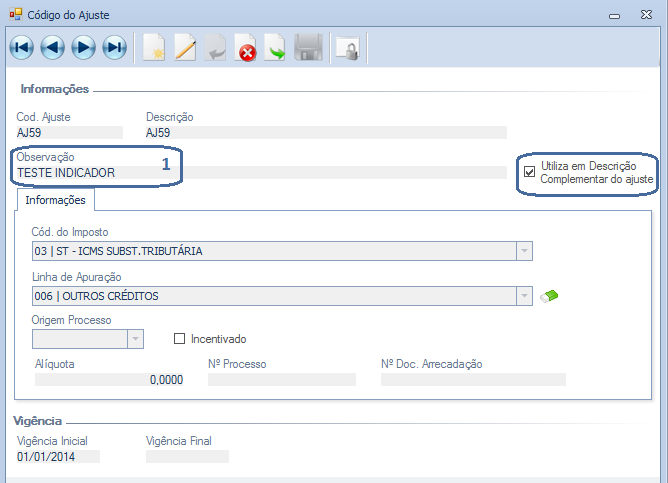Screen dimensions: 668x483
Task: Go to the next record
Action: [84, 47]
